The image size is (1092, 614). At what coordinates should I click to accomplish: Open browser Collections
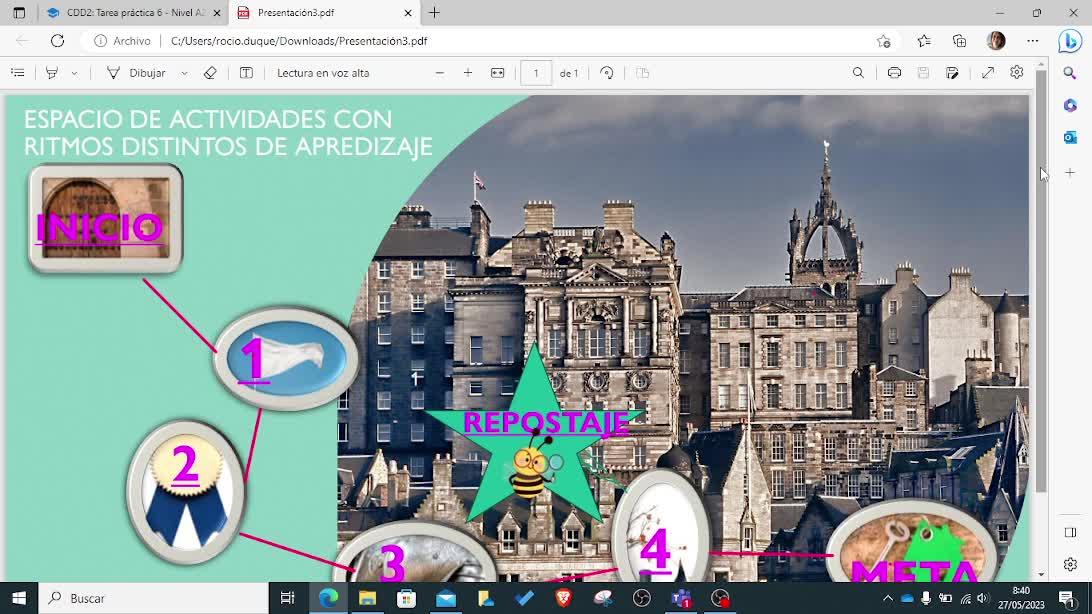(x=960, y=41)
